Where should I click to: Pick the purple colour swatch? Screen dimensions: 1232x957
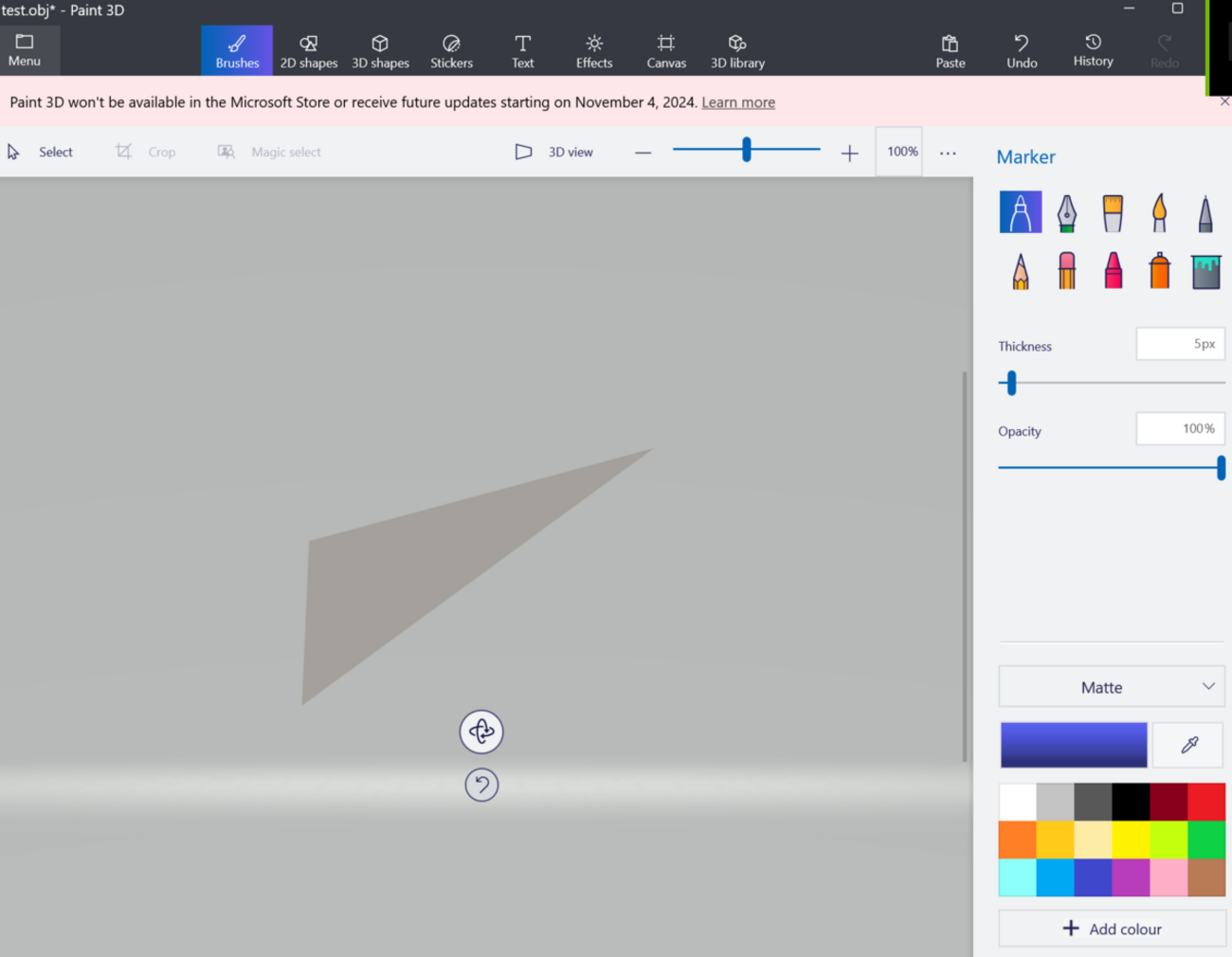(x=1131, y=877)
